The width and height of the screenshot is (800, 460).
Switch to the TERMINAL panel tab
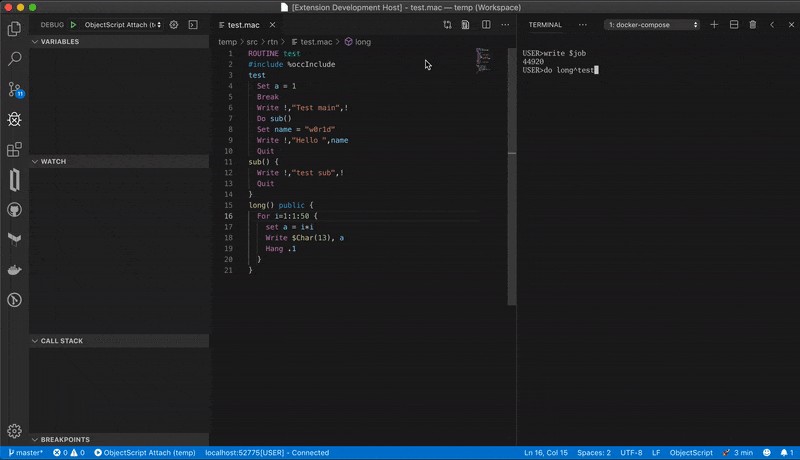coord(545,24)
